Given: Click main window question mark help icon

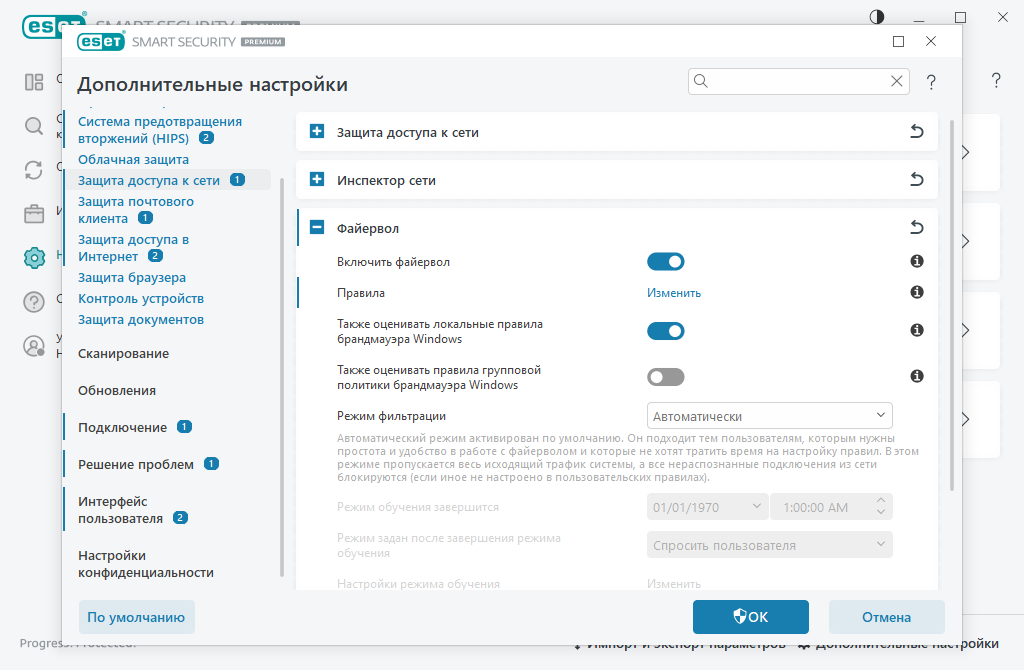Looking at the screenshot, I should pos(996,80).
